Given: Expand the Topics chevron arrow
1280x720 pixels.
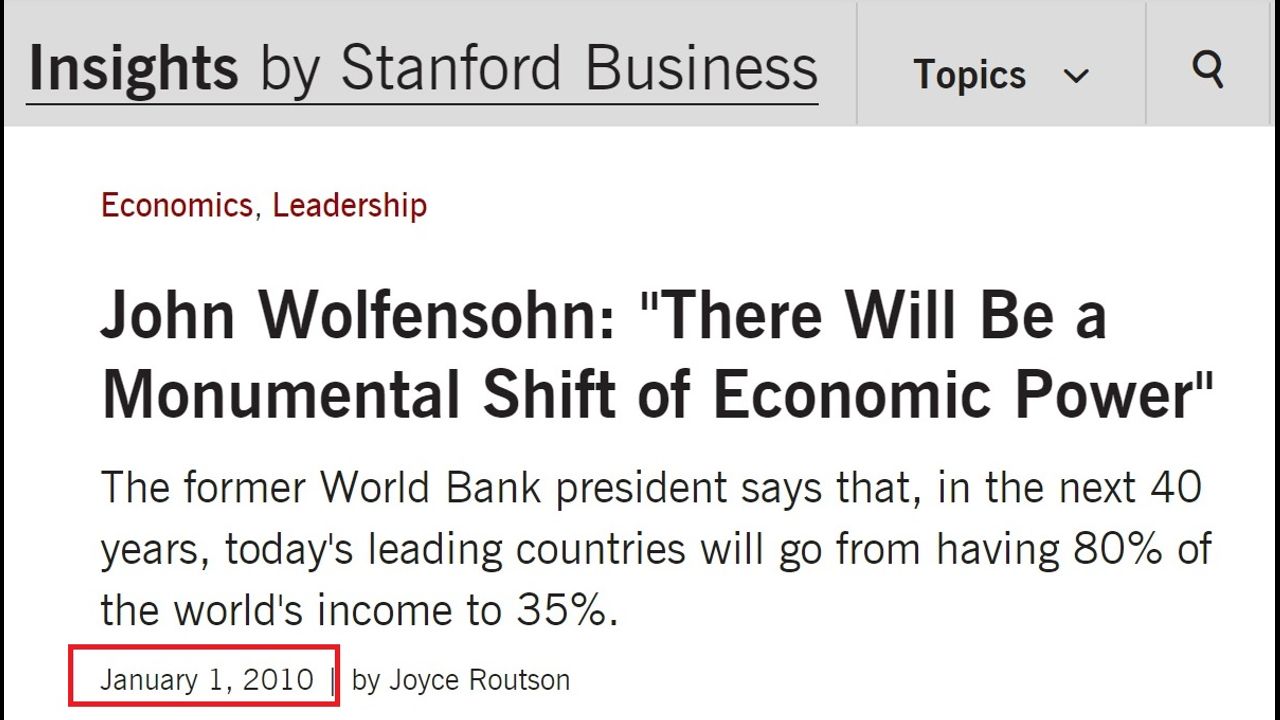Looking at the screenshot, I should [1076, 76].
